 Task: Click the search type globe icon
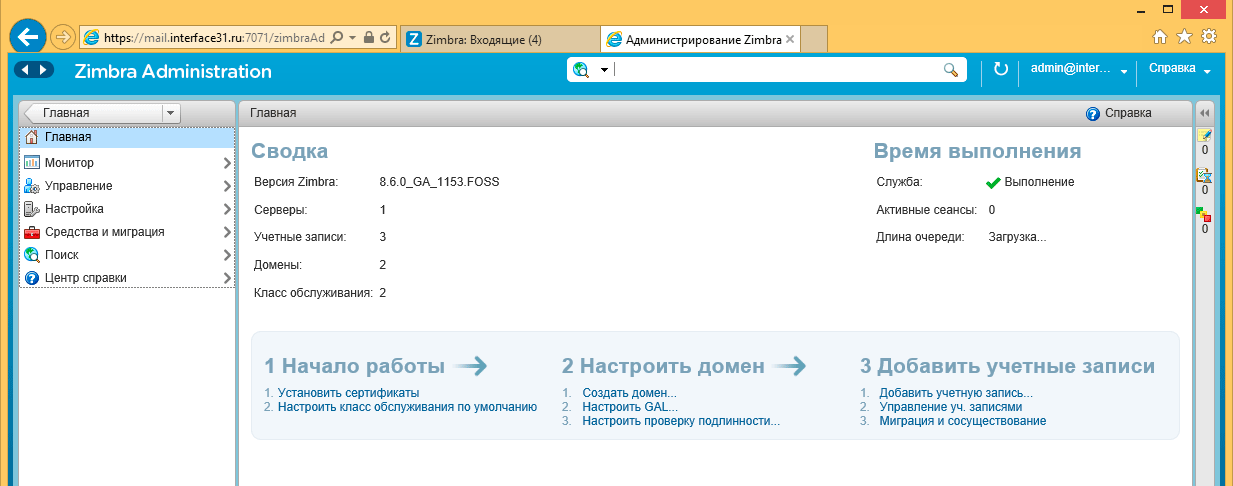[x=581, y=70]
